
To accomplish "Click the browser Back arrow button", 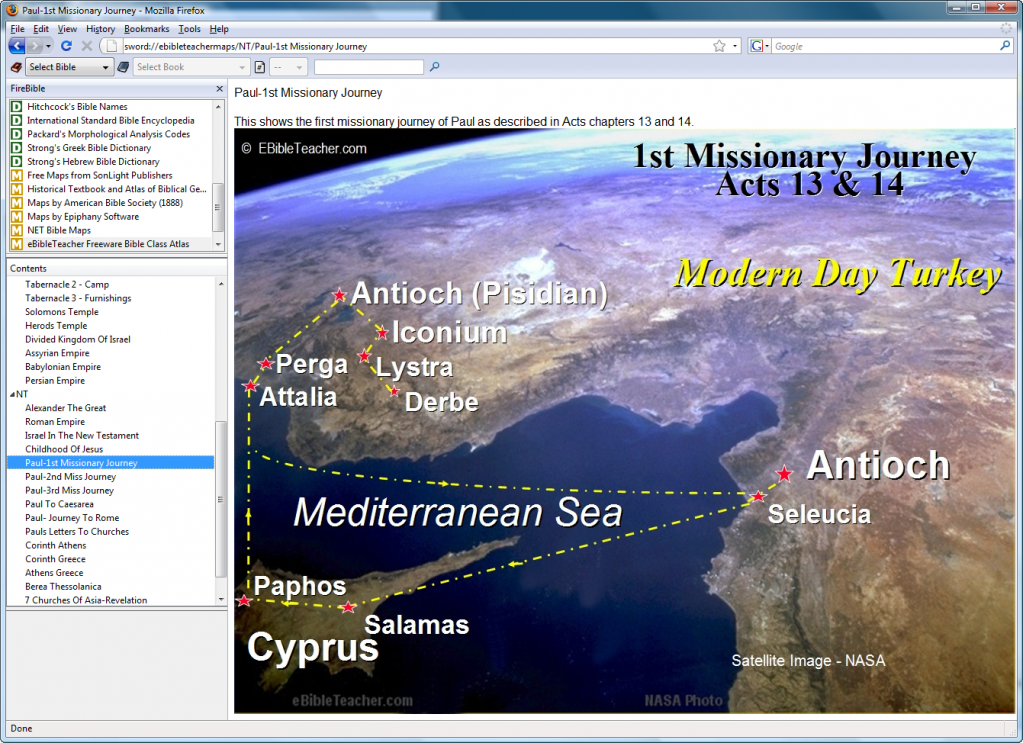I will [17, 46].
